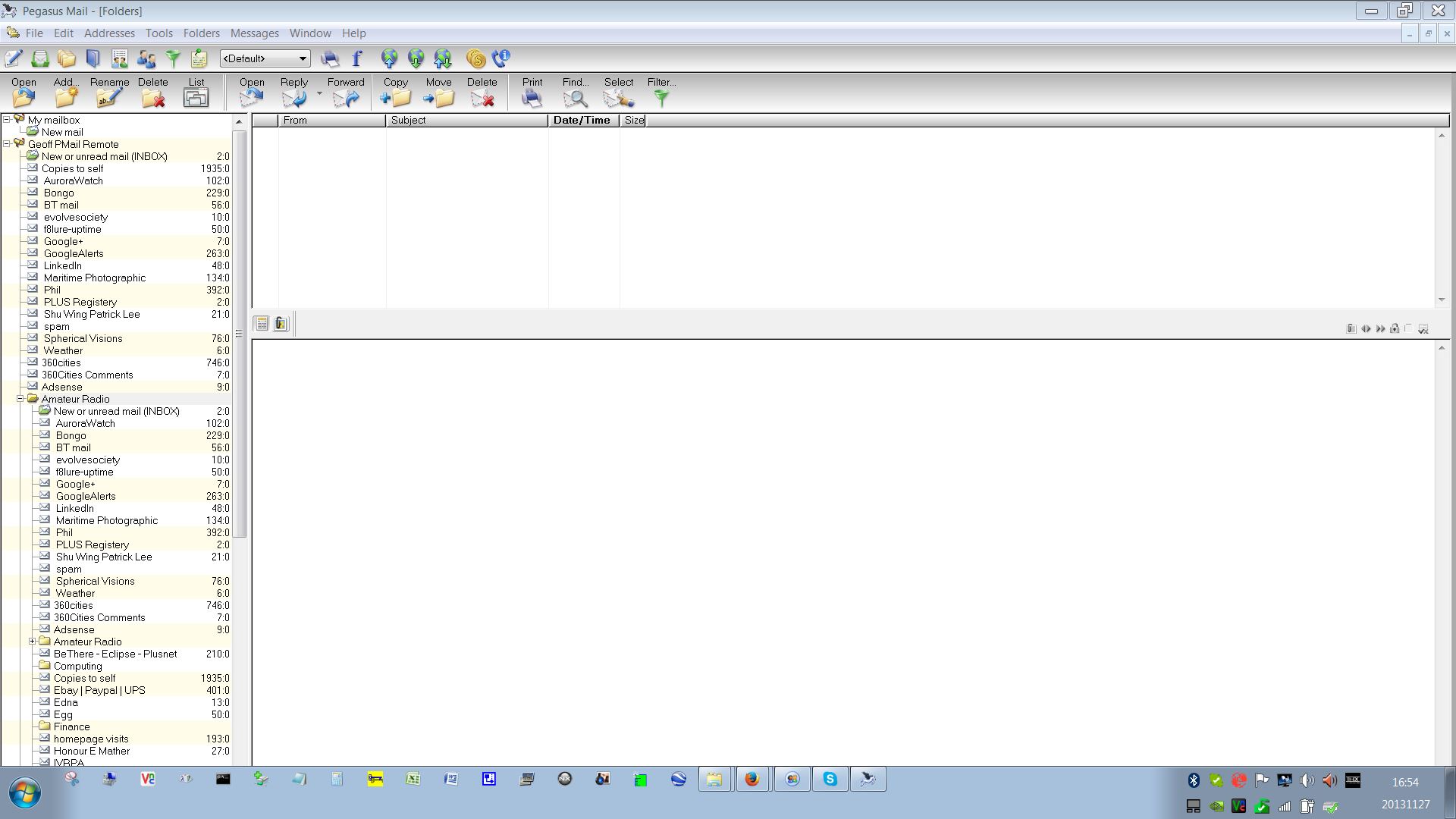Reply to the selected message
The height and width of the screenshot is (819, 1456).
click(x=294, y=92)
